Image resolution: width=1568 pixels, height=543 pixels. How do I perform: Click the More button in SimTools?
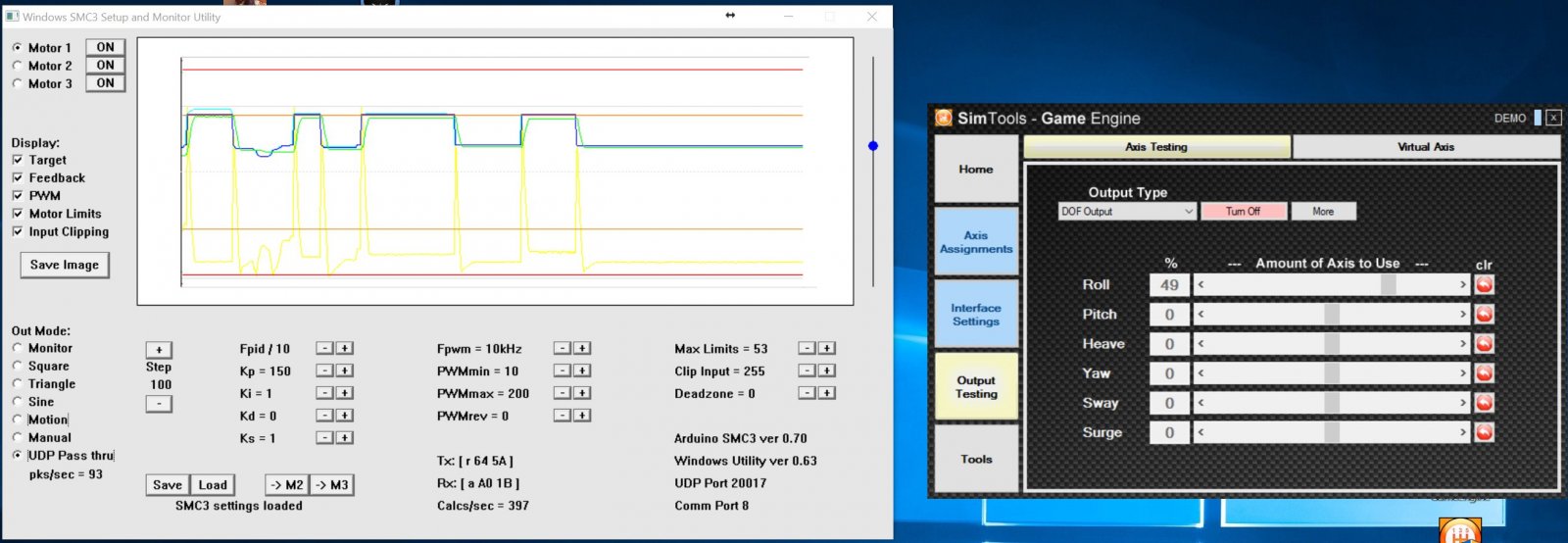pos(1323,211)
